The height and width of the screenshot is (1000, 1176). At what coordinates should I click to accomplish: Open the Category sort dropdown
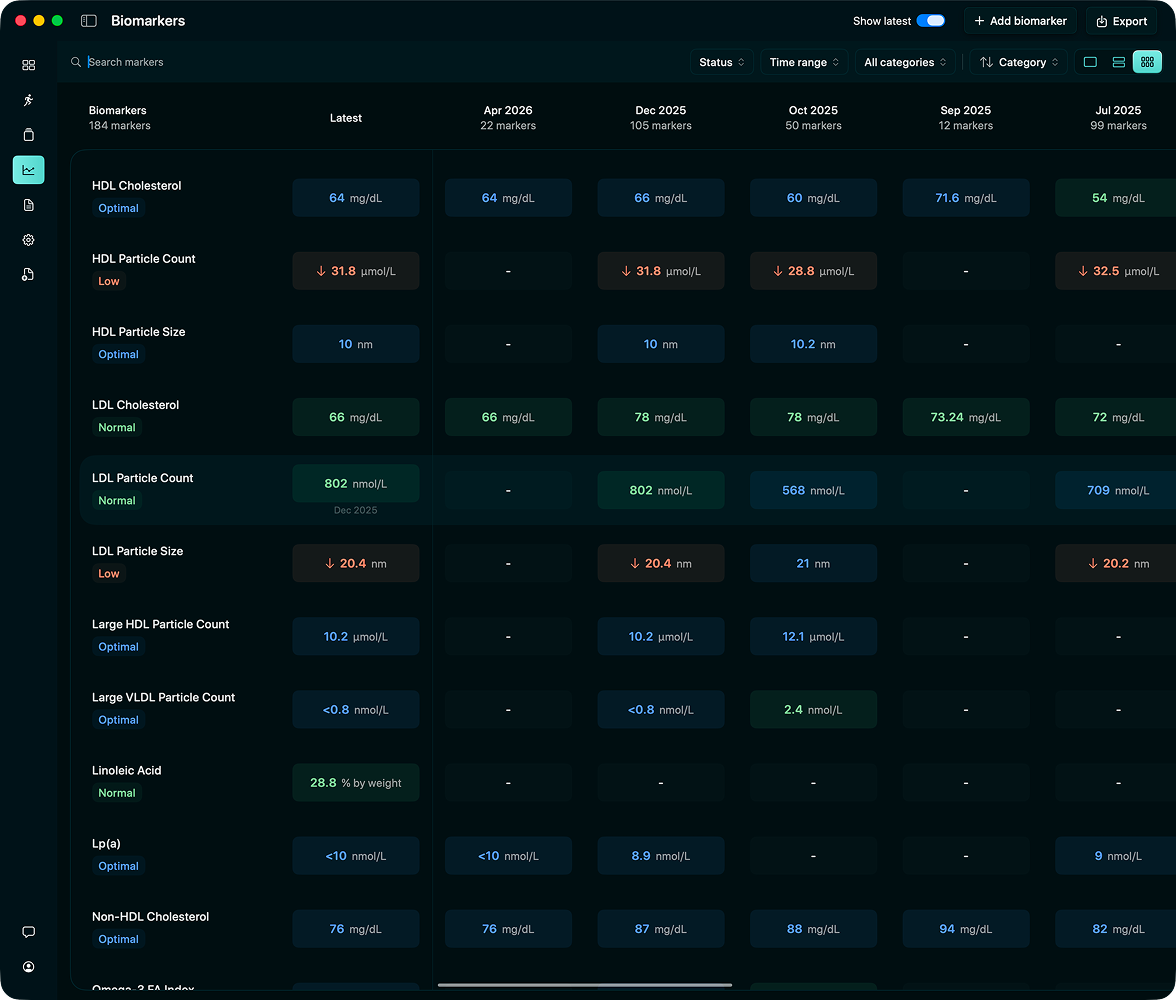[x=1018, y=62]
